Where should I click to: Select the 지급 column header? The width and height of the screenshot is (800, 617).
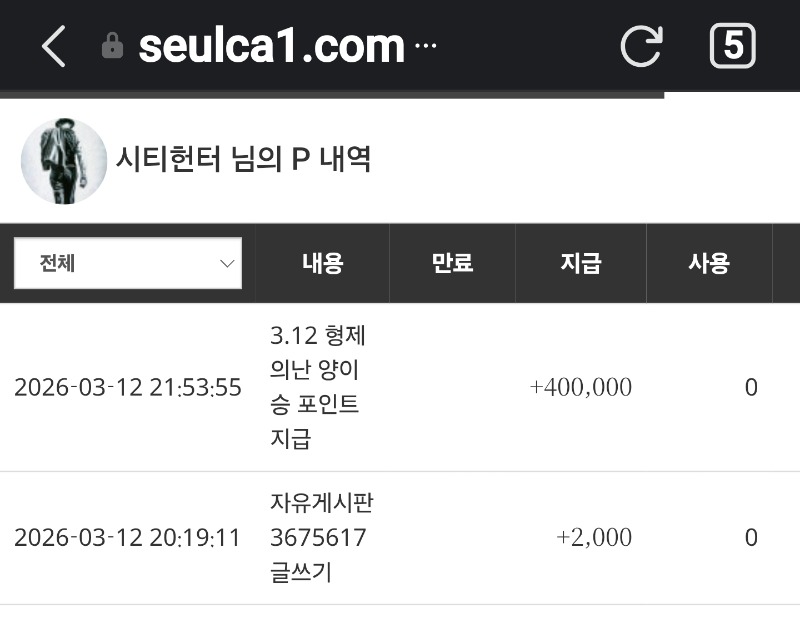[580, 264]
